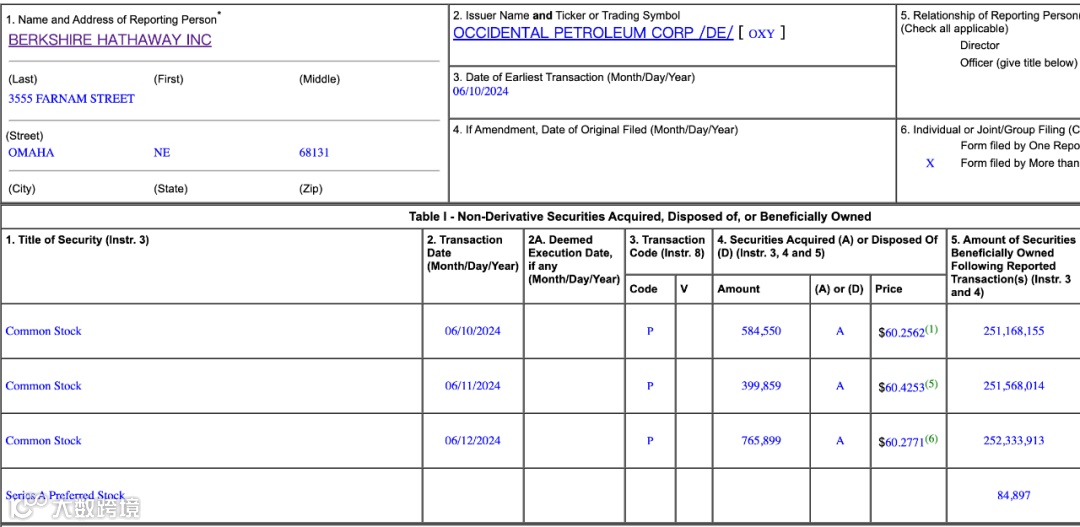Click transaction date 06/11/2024
The height and width of the screenshot is (527, 1080).
point(472,386)
